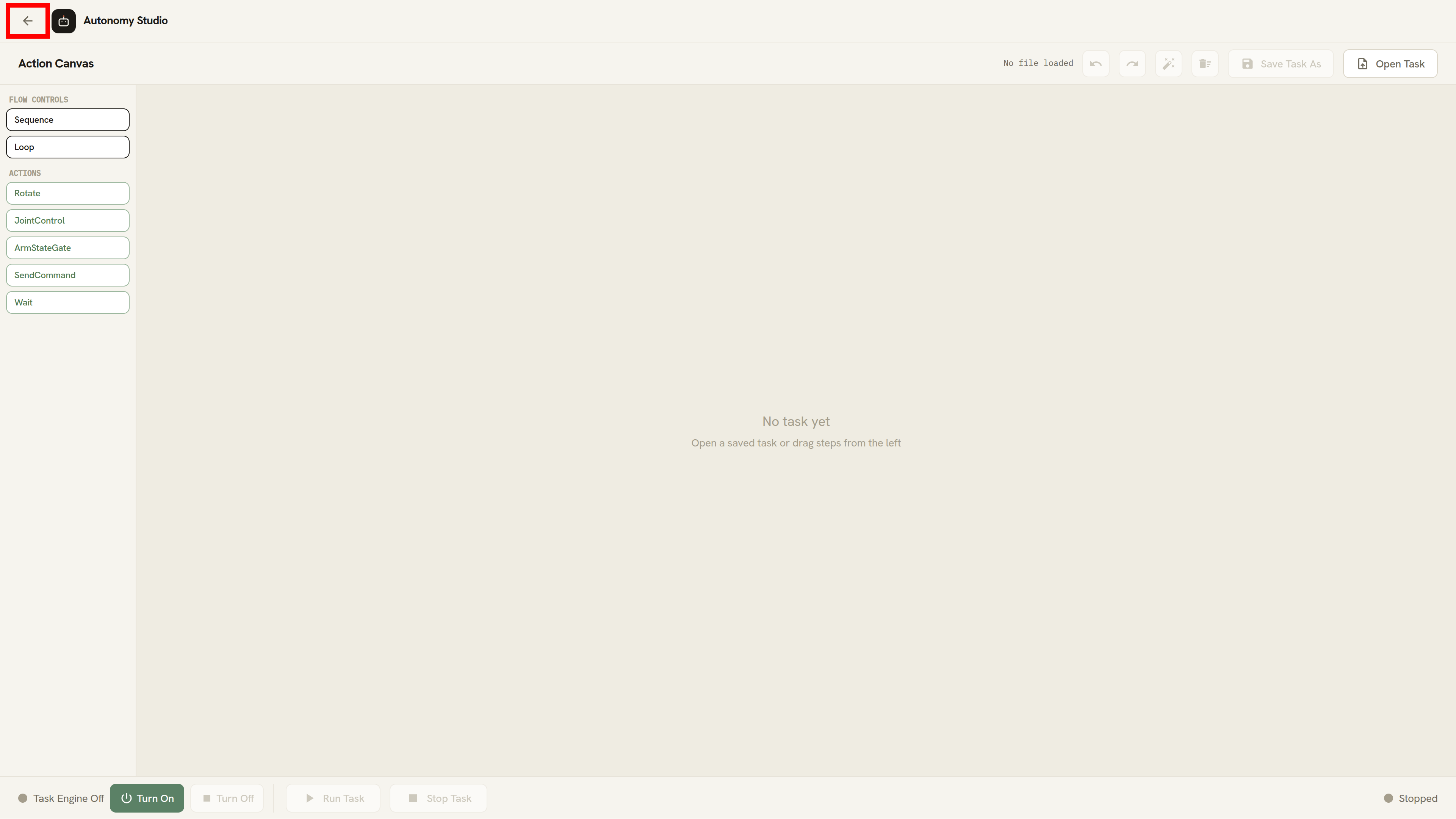1456x819 pixels.
Task: Click Save Task As button
Action: (1281, 64)
